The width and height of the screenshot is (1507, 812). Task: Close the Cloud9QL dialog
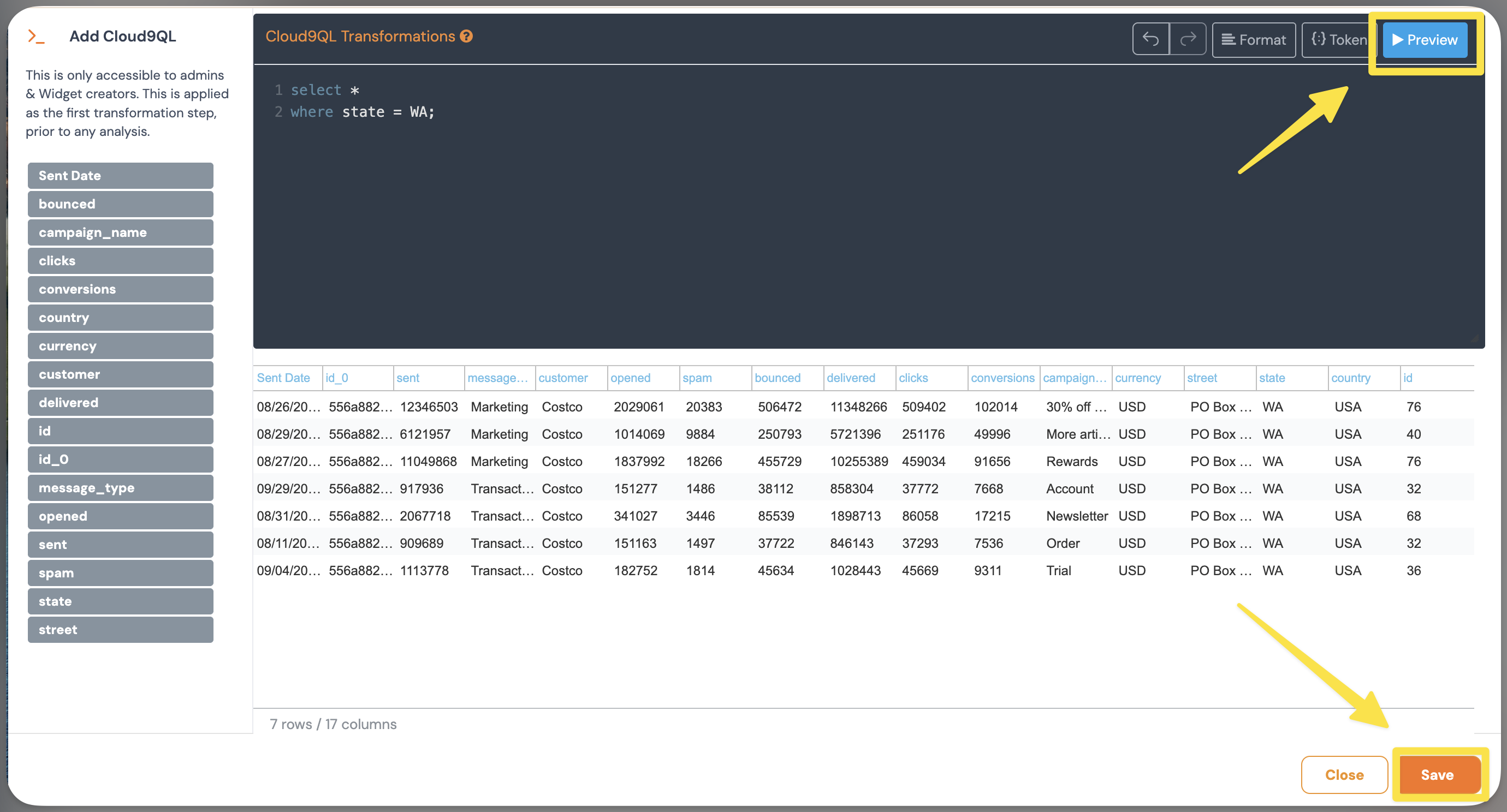[1344, 774]
